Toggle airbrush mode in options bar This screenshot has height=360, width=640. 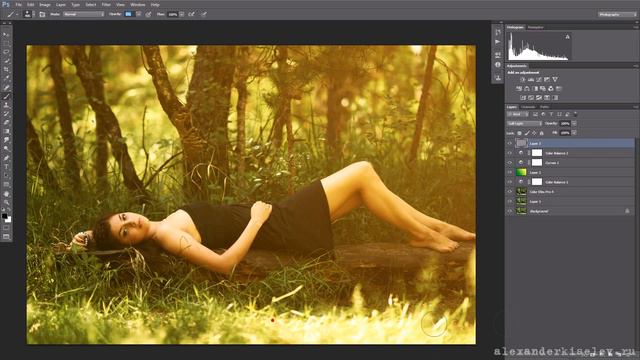pos(191,14)
